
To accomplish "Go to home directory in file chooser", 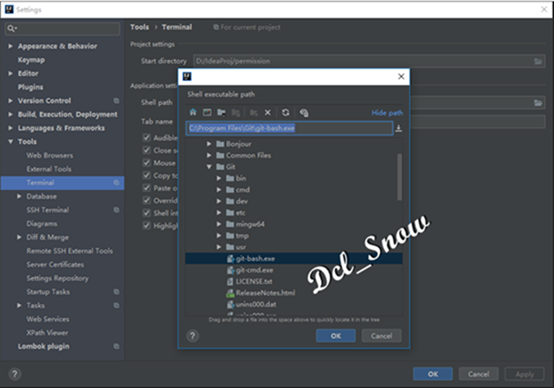I will click(x=193, y=112).
